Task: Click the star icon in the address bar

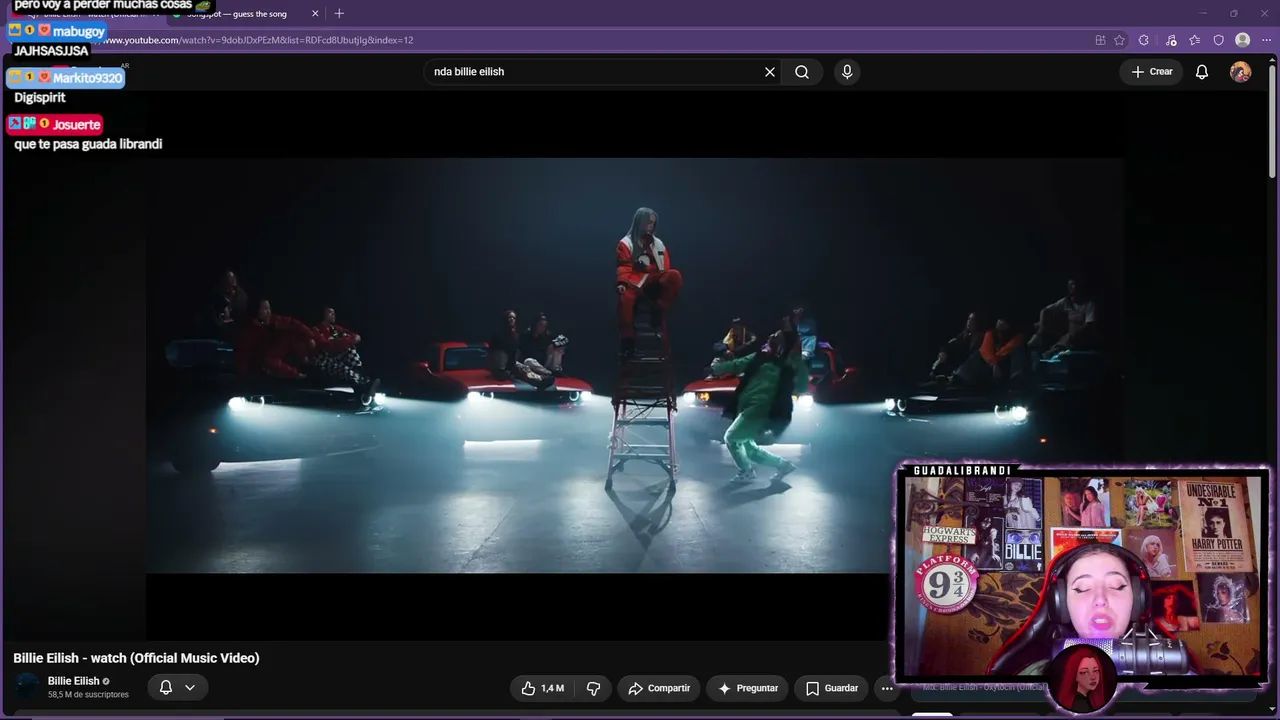Action: point(1120,40)
